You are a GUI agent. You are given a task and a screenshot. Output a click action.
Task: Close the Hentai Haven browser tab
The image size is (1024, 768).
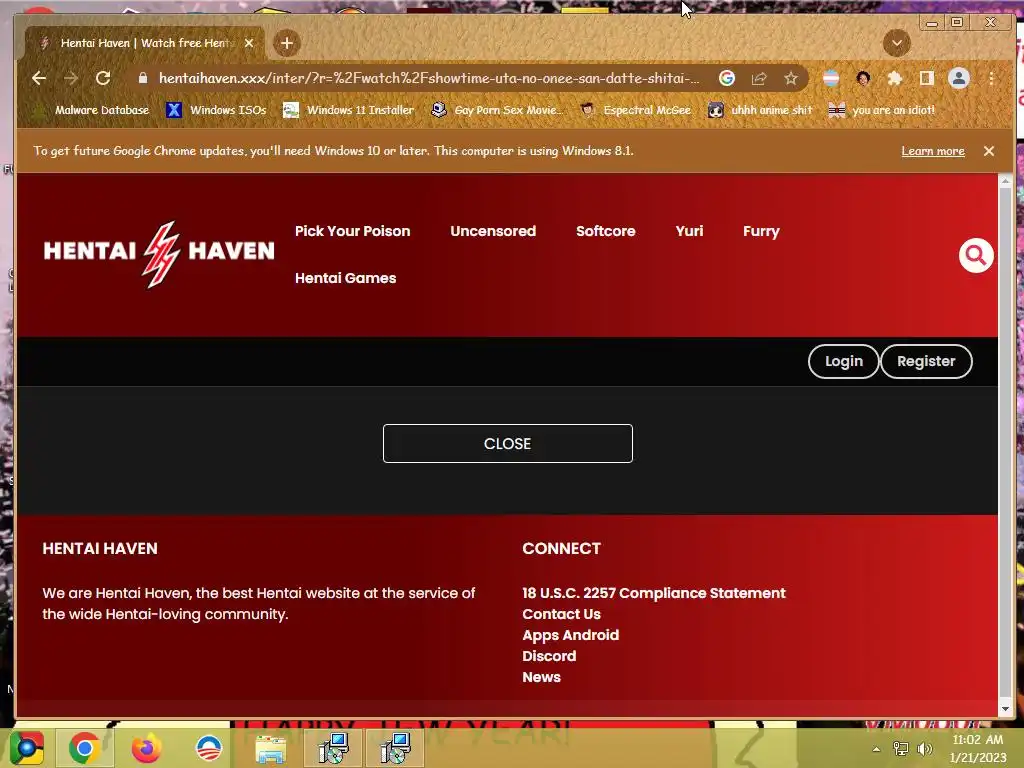tap(249, 43)
